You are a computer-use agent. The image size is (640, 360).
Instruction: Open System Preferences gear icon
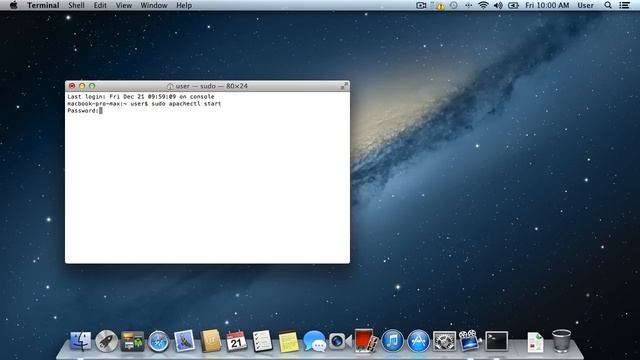(x=444, y=341)
